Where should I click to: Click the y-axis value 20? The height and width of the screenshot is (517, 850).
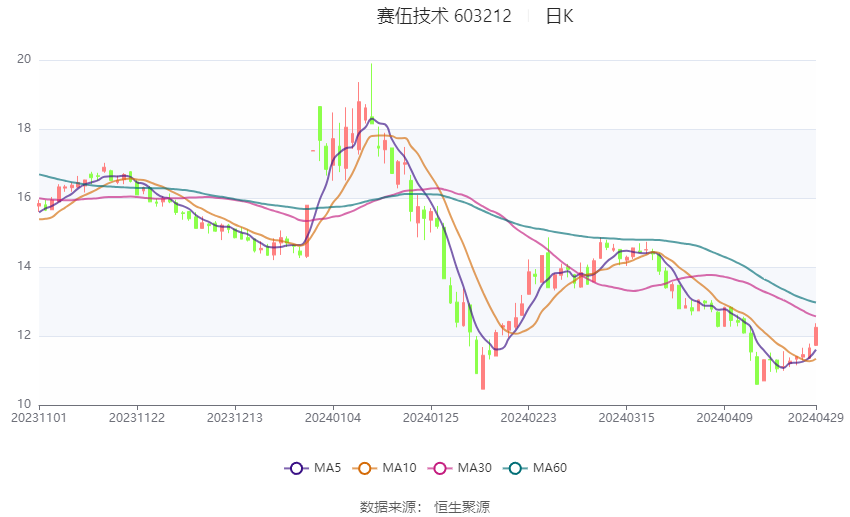24,59
